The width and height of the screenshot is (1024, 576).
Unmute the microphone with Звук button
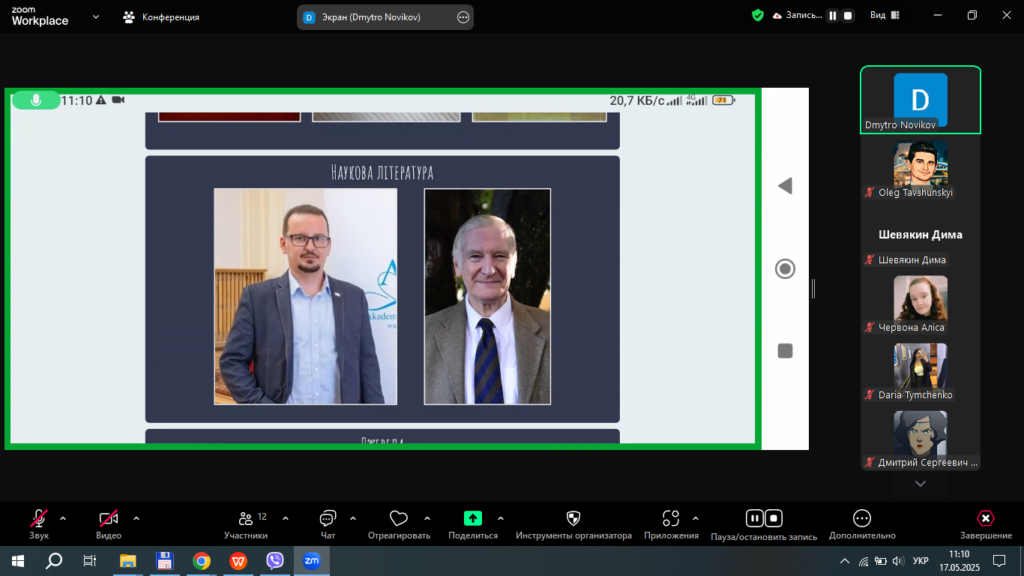coord(39,524)
